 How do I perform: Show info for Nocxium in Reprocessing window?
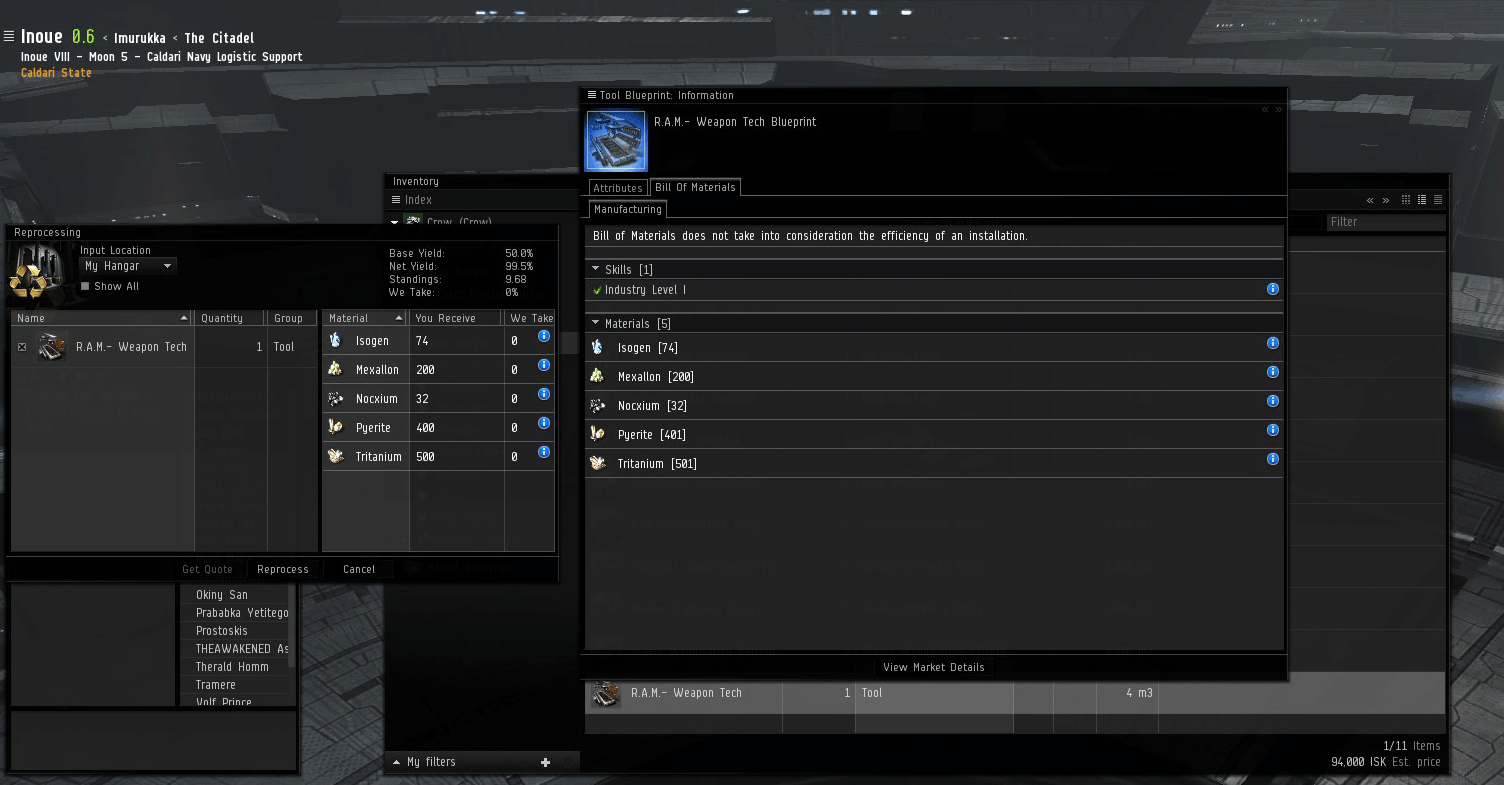[x=544, y=394]
